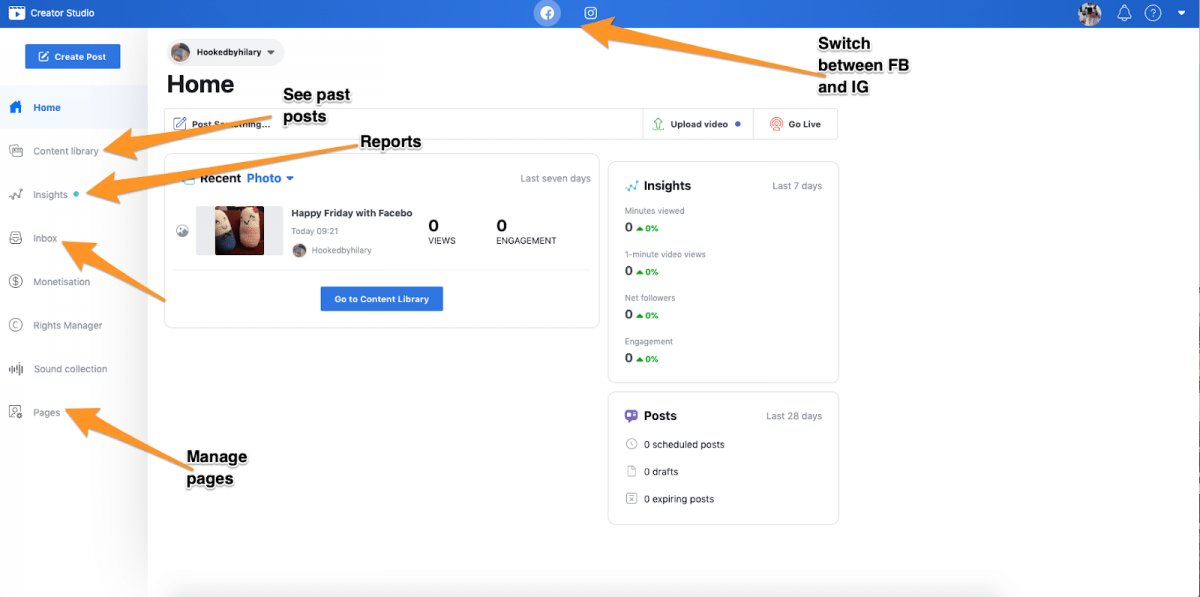Switch to the Instagram workspace
The height and width of the screenshot is (597, 1200).
coord(590,13)
